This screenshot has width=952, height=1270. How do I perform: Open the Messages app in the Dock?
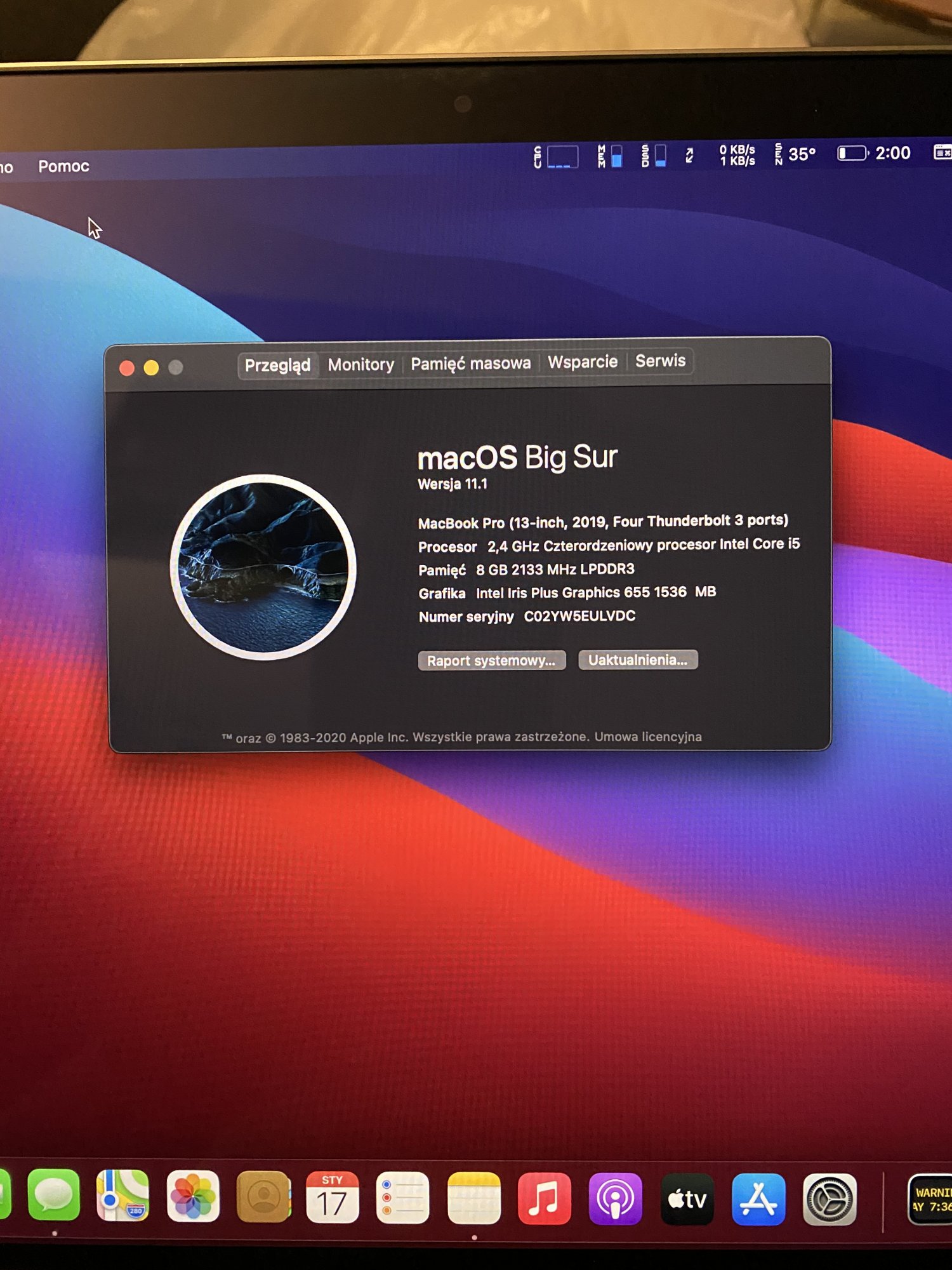point(54,1195)
